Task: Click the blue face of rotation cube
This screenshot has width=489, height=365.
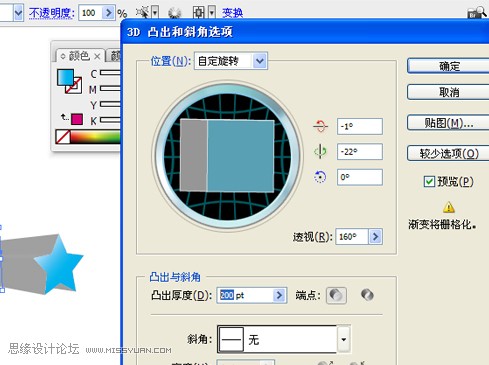Action: click(241, 156)
